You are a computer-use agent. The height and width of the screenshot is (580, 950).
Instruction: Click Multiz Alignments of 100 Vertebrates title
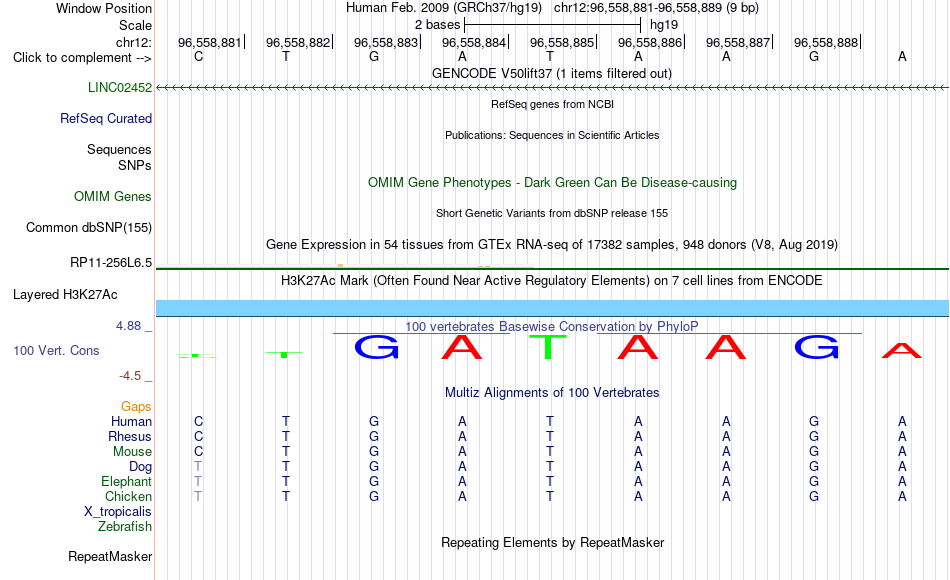[552, 393]
